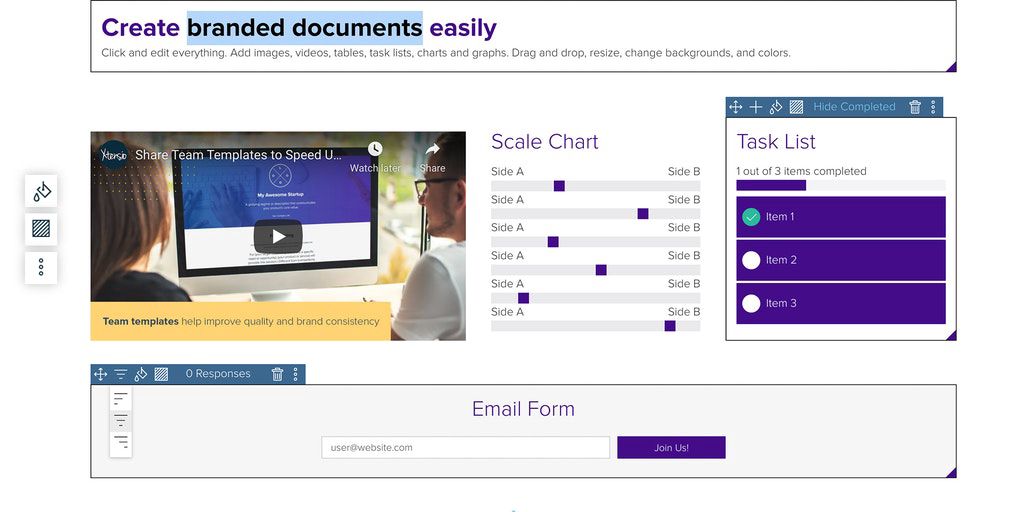1024x512 pixels.
Task: Click the Task List heading
Action: click(776, 142)
